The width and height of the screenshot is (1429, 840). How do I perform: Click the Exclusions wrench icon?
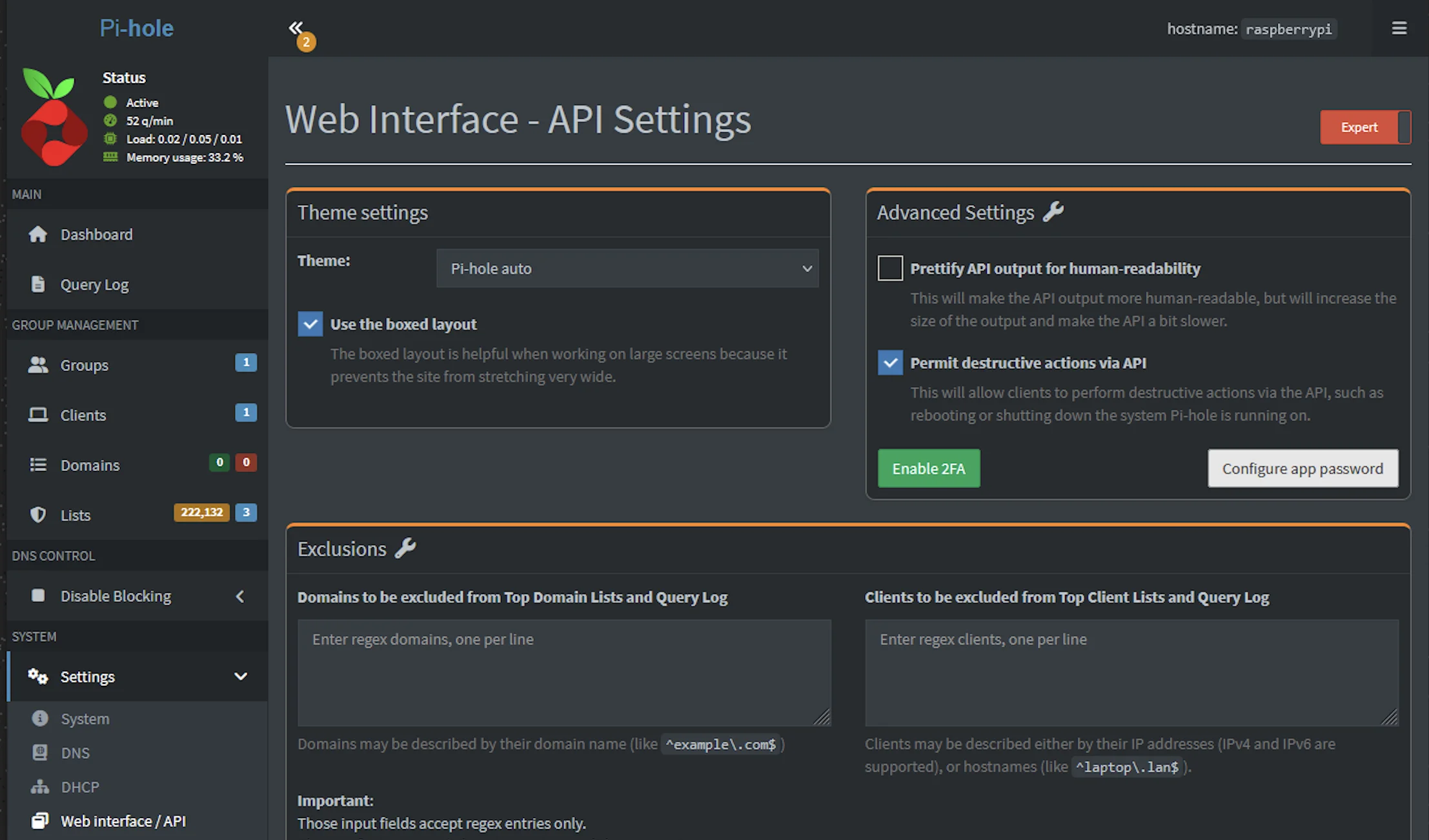407,548
